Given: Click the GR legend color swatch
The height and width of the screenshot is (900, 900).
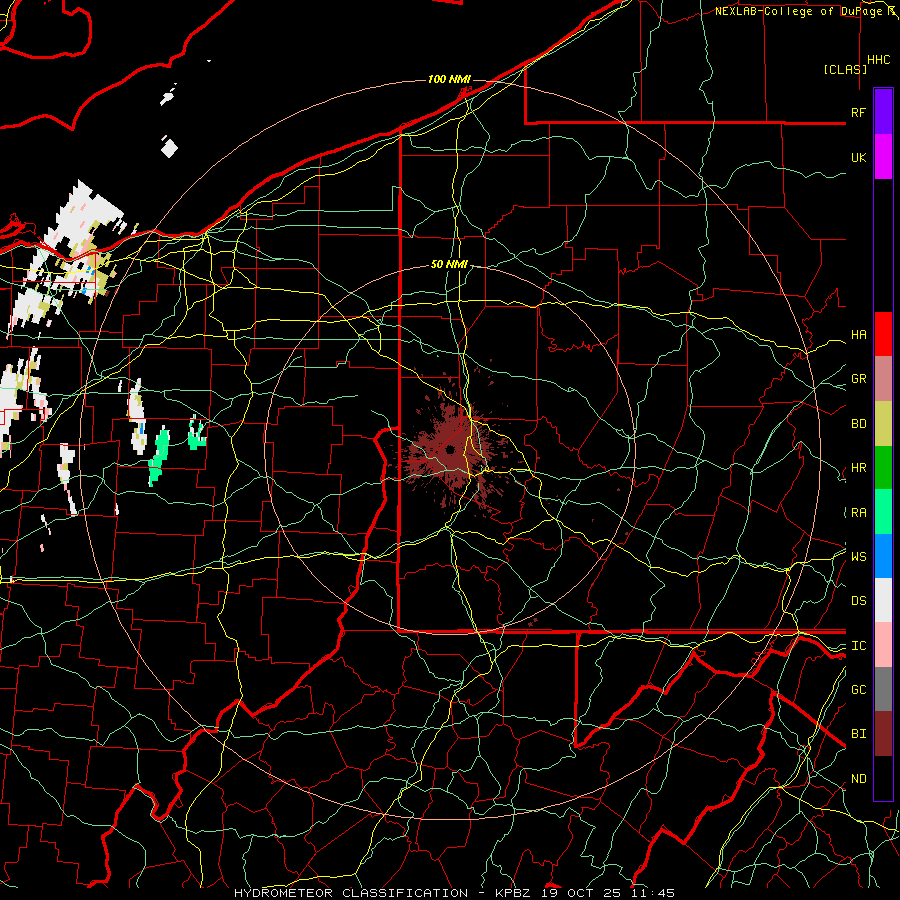Looking at the screenshot, I should coord(883,378).
